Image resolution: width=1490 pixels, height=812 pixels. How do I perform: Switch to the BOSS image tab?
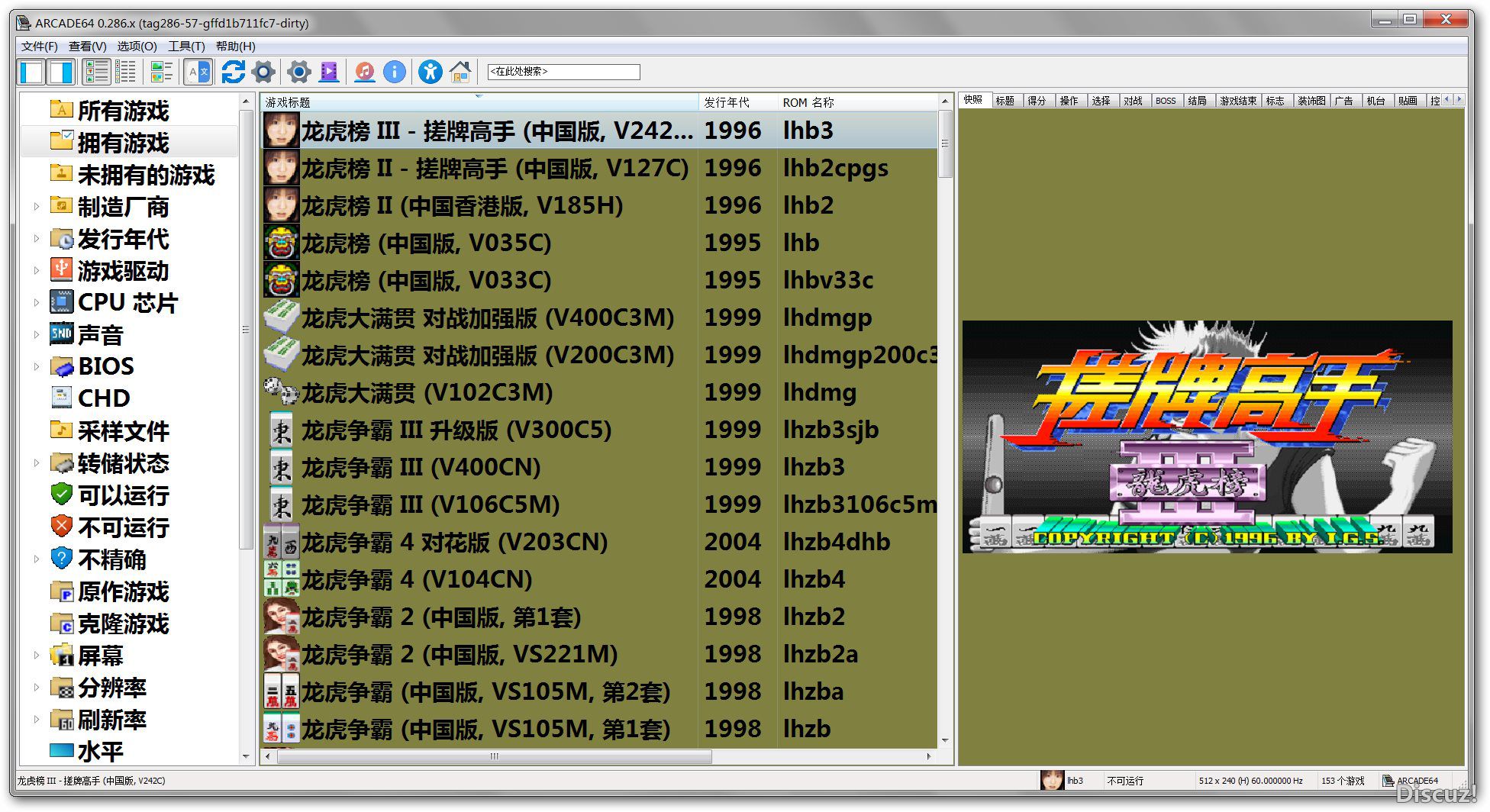(1165, 101)
